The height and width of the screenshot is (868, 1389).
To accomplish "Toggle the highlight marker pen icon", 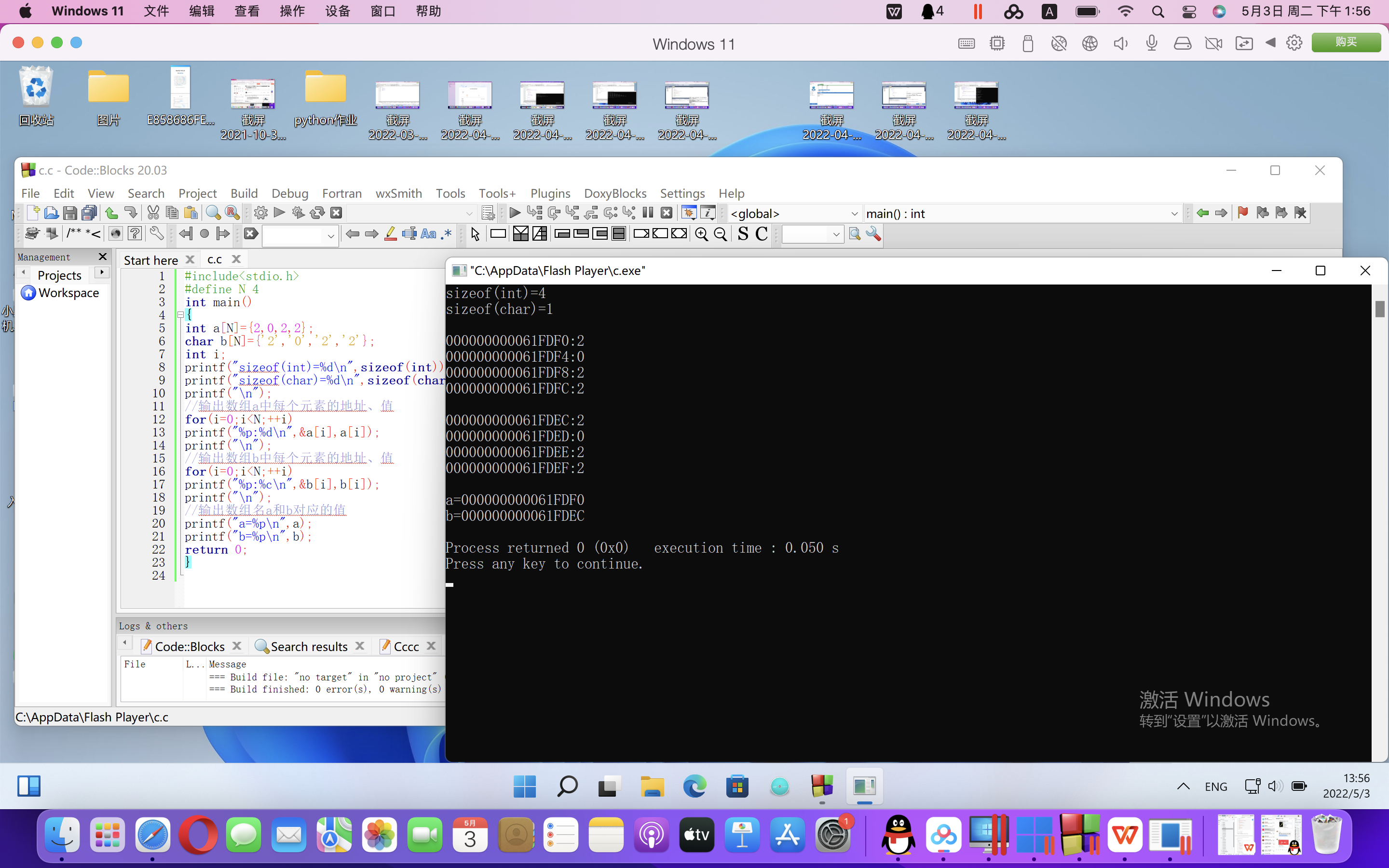I will 390,234.
